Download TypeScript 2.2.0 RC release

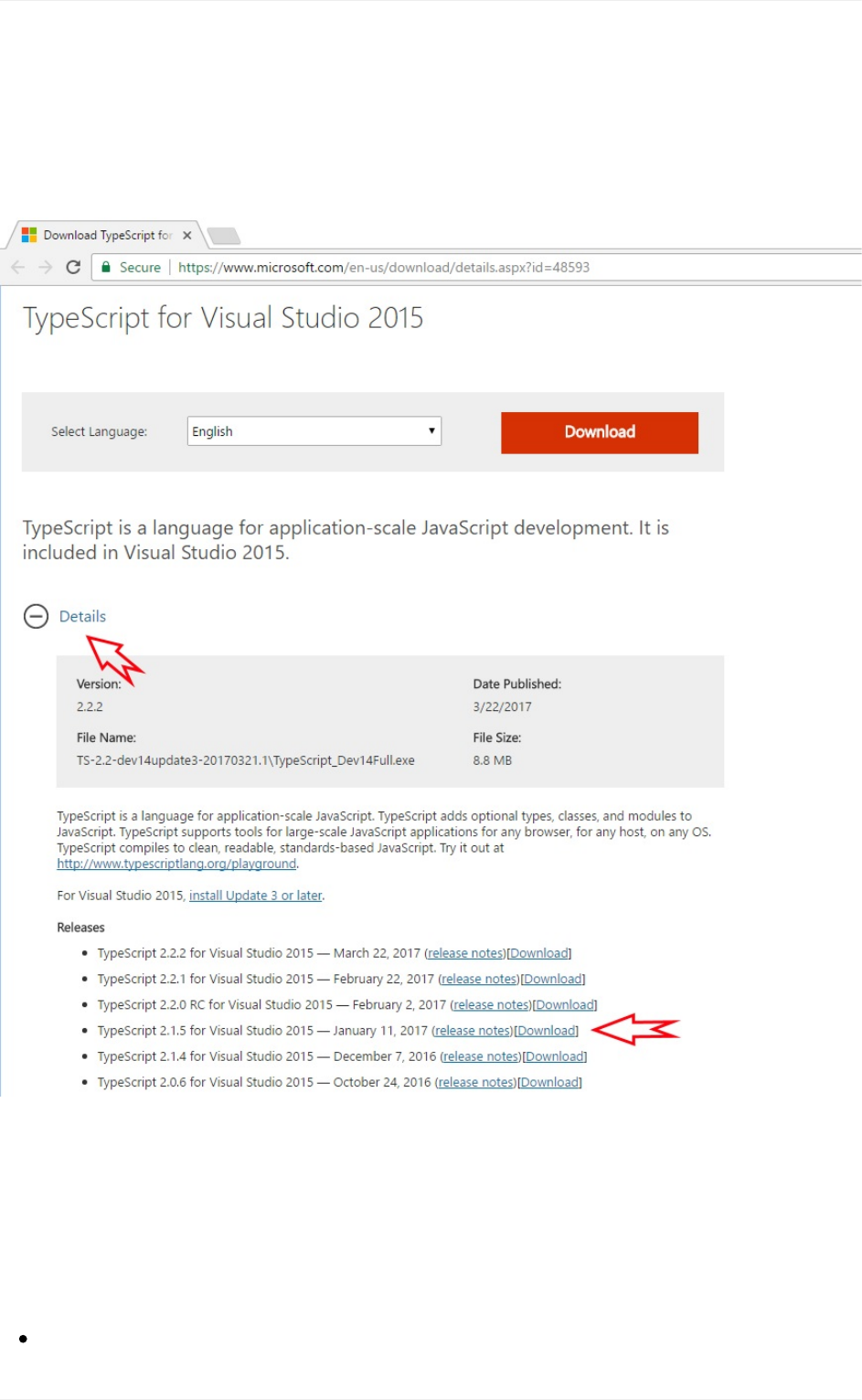tap(565, 1004)
